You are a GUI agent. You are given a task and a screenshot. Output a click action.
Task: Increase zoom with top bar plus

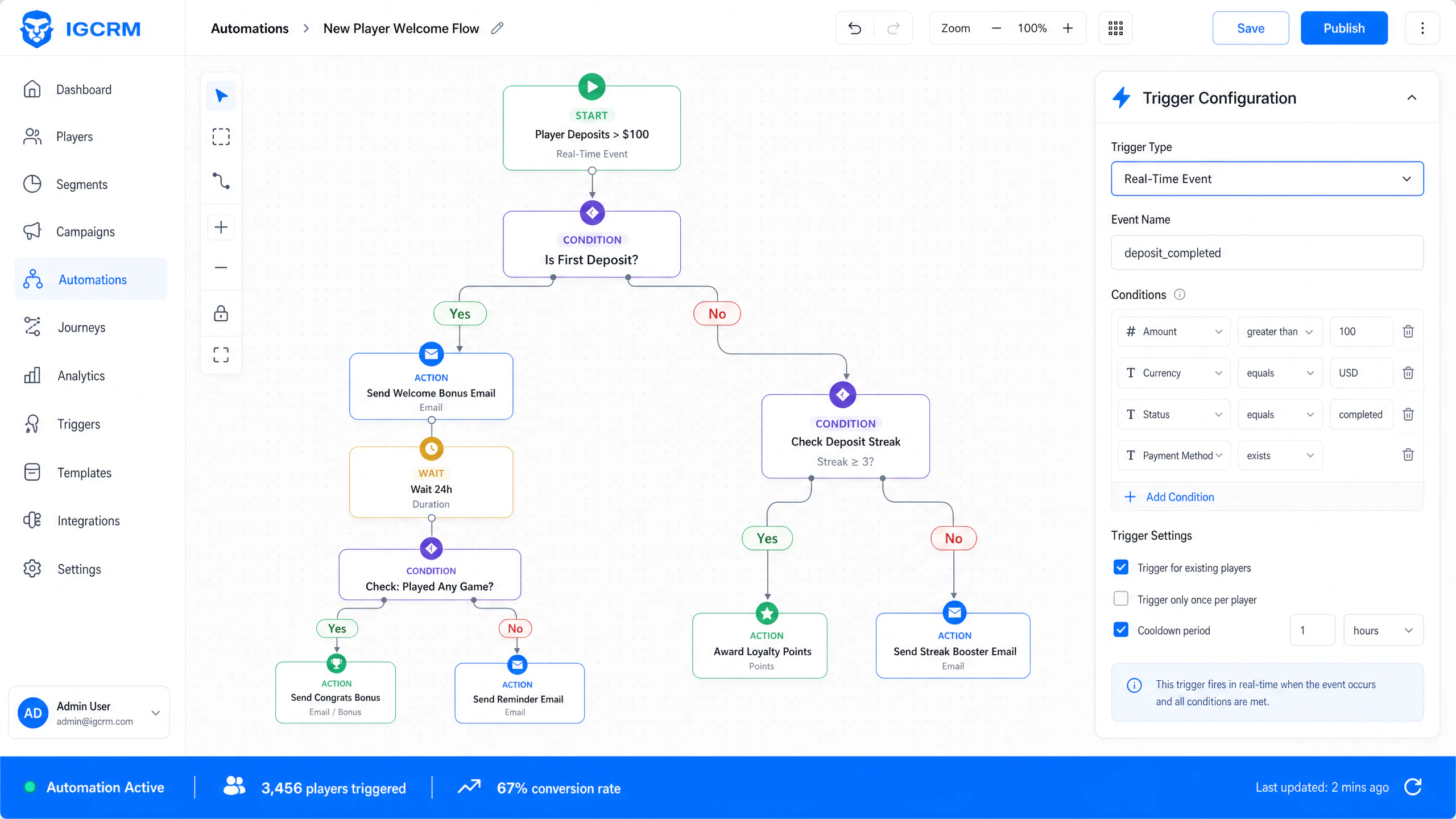tap(1068, 28)
